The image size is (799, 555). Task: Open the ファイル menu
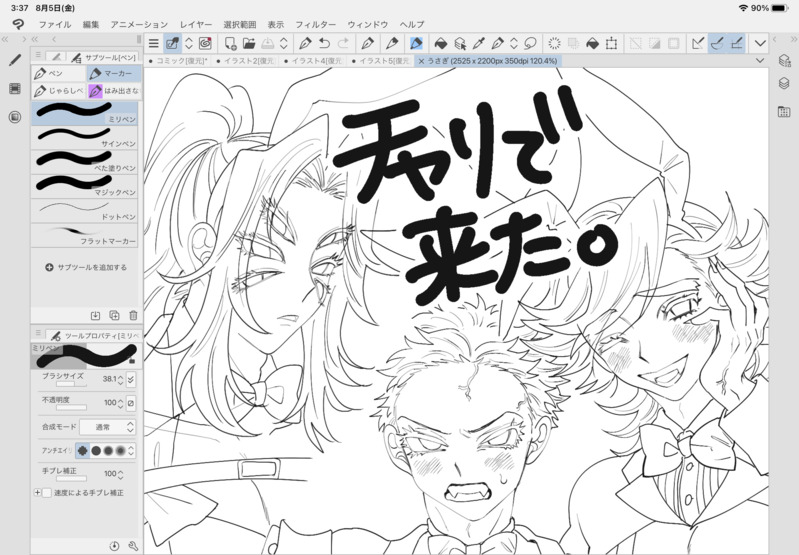55,24
